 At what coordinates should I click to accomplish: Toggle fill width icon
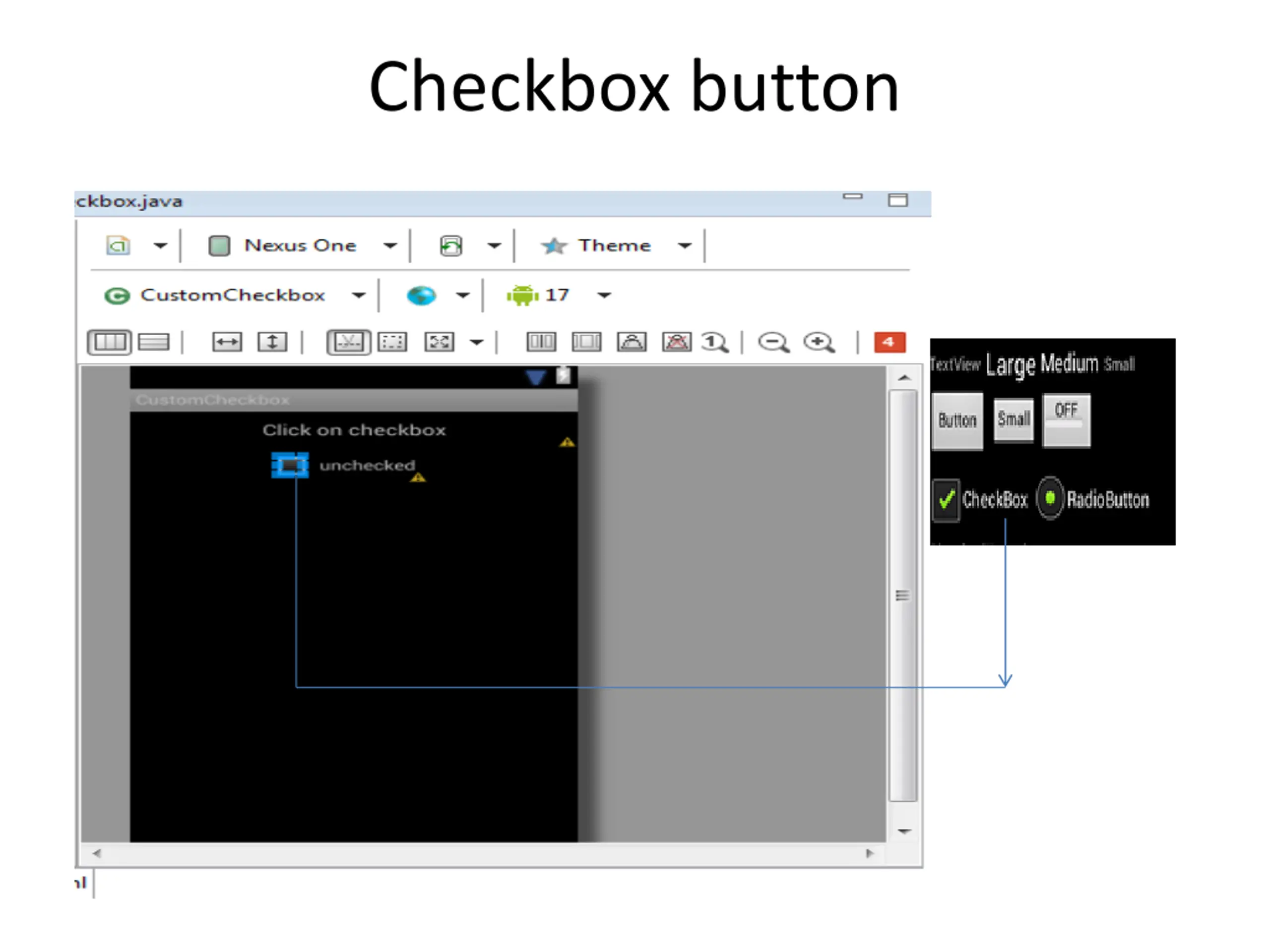227,342
